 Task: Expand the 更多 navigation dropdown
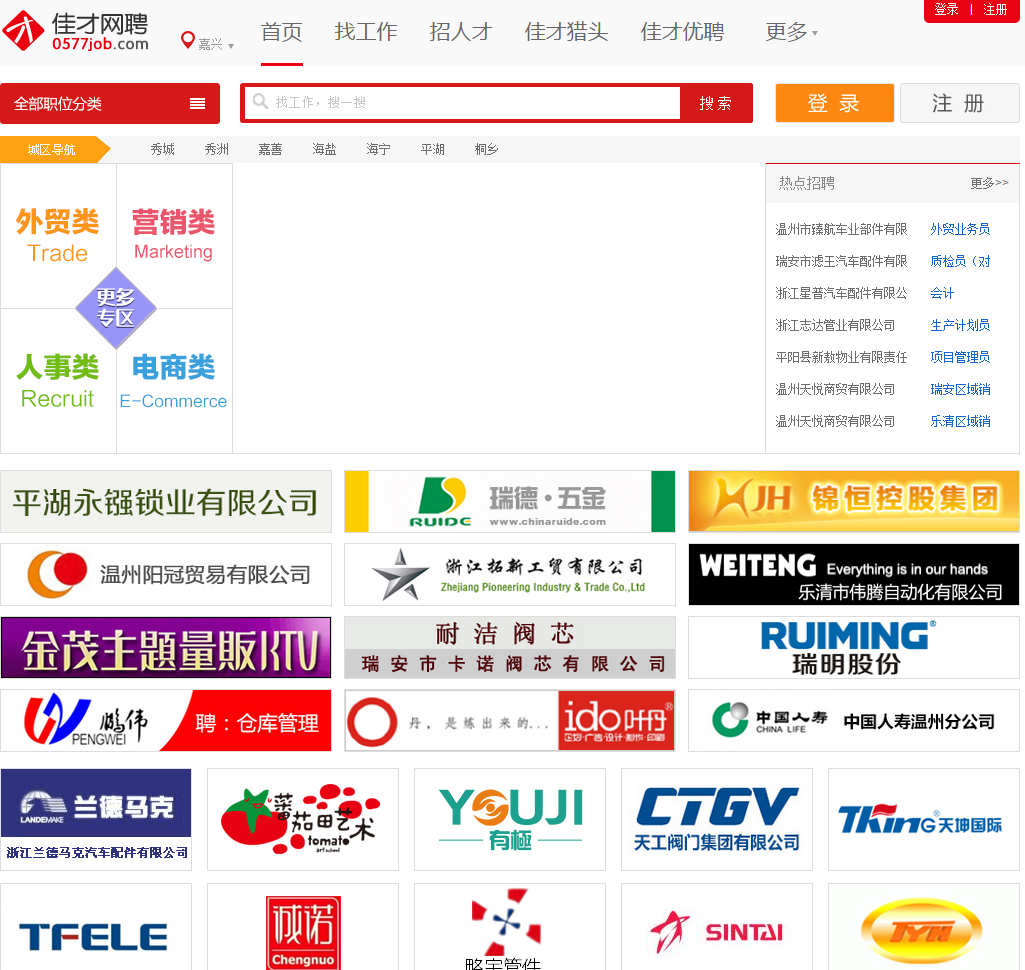[791, 31]
